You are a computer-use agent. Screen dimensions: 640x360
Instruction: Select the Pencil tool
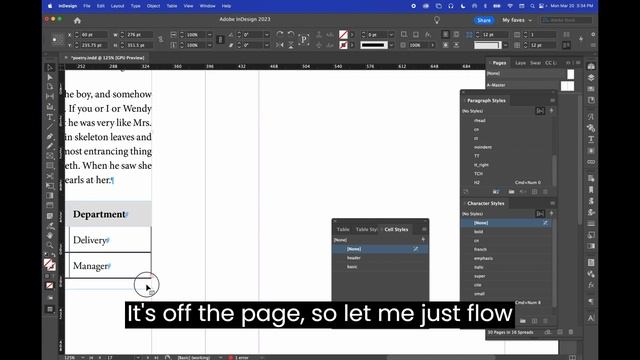pos(50,146)
